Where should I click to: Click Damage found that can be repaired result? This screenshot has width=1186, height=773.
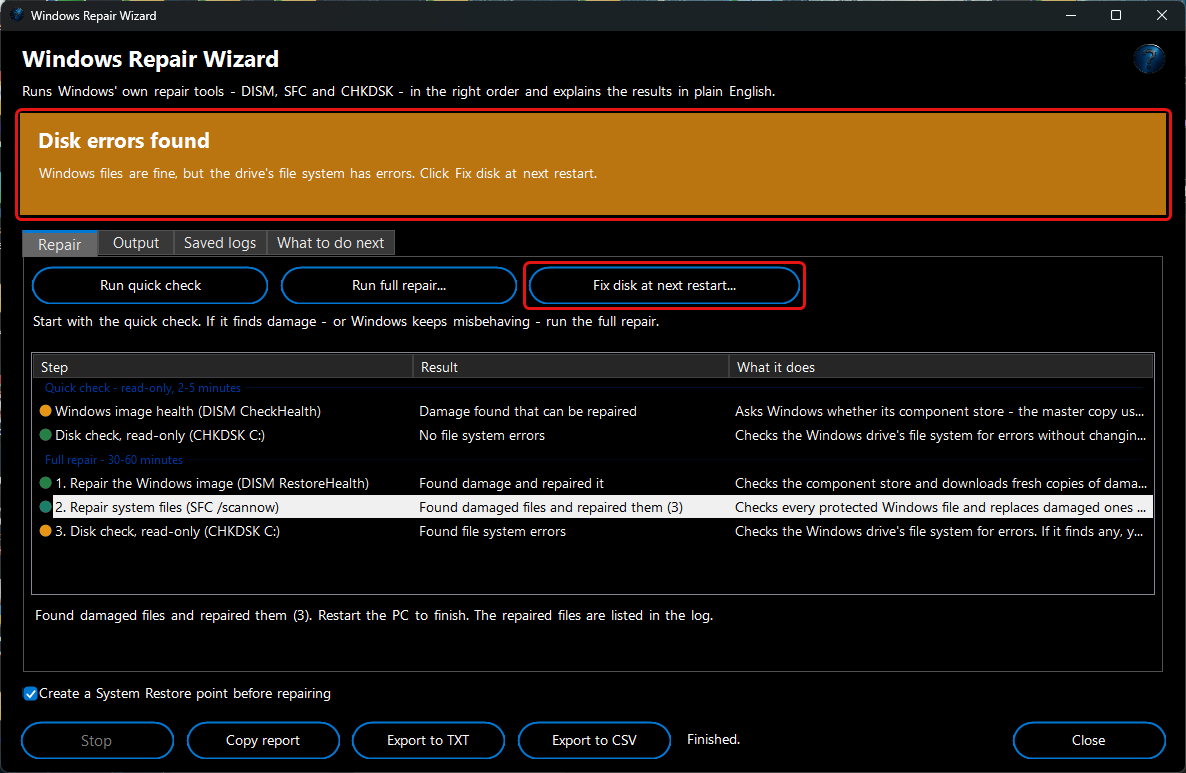tap(528, 411)
